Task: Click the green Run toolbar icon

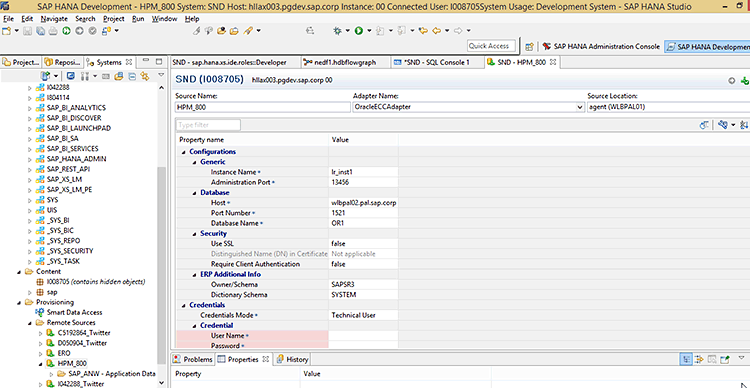Action: [x=359, y=31]
